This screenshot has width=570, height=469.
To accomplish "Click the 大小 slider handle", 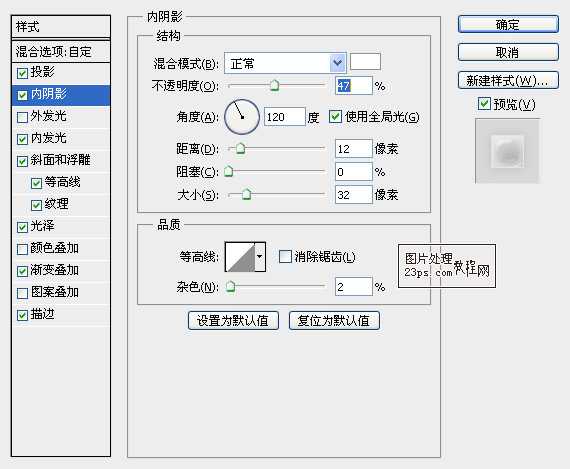I will click(x=246, y=195).
